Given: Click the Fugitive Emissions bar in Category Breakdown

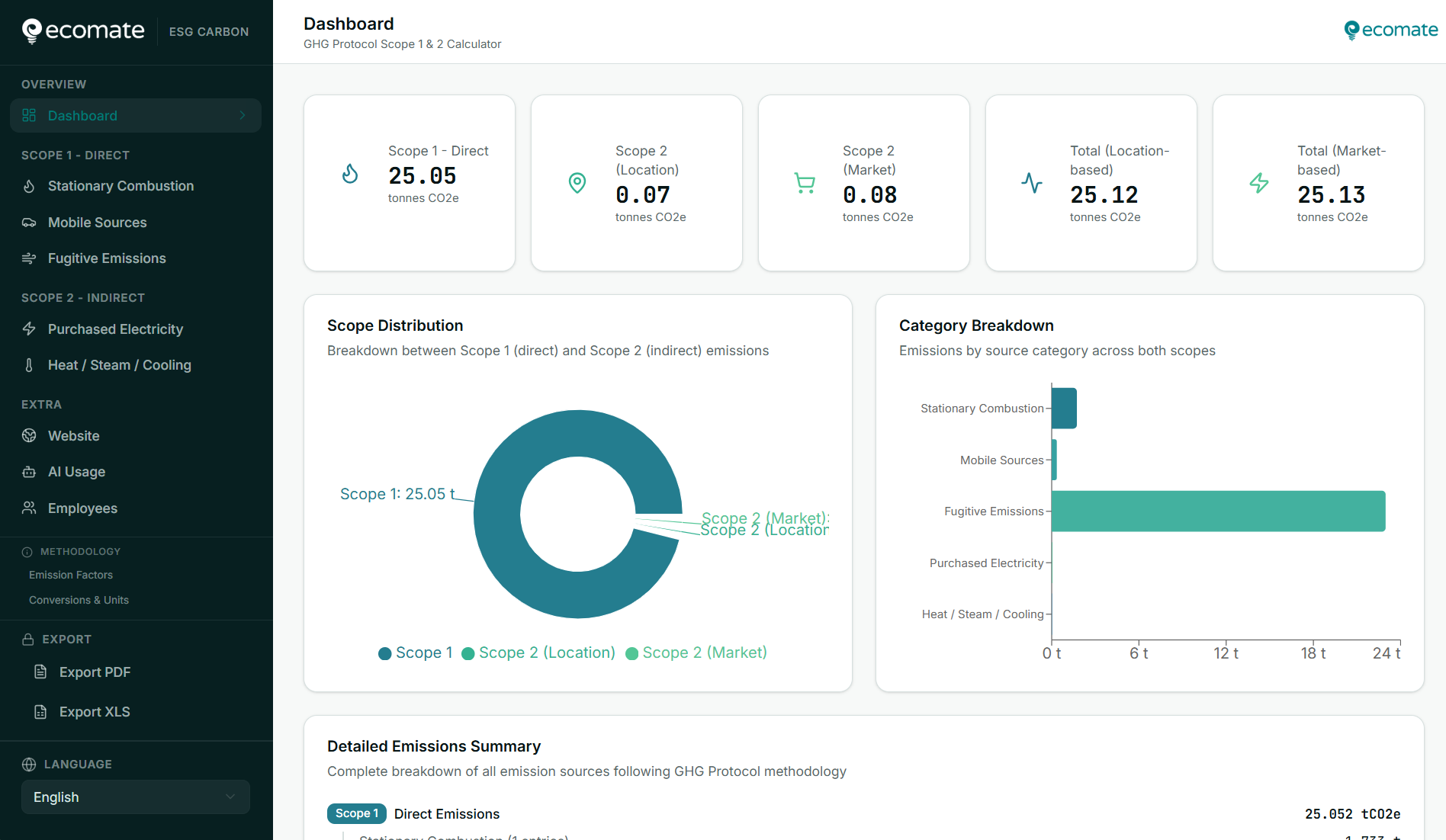Looking at the screenshot, I should coord(1218,511).
